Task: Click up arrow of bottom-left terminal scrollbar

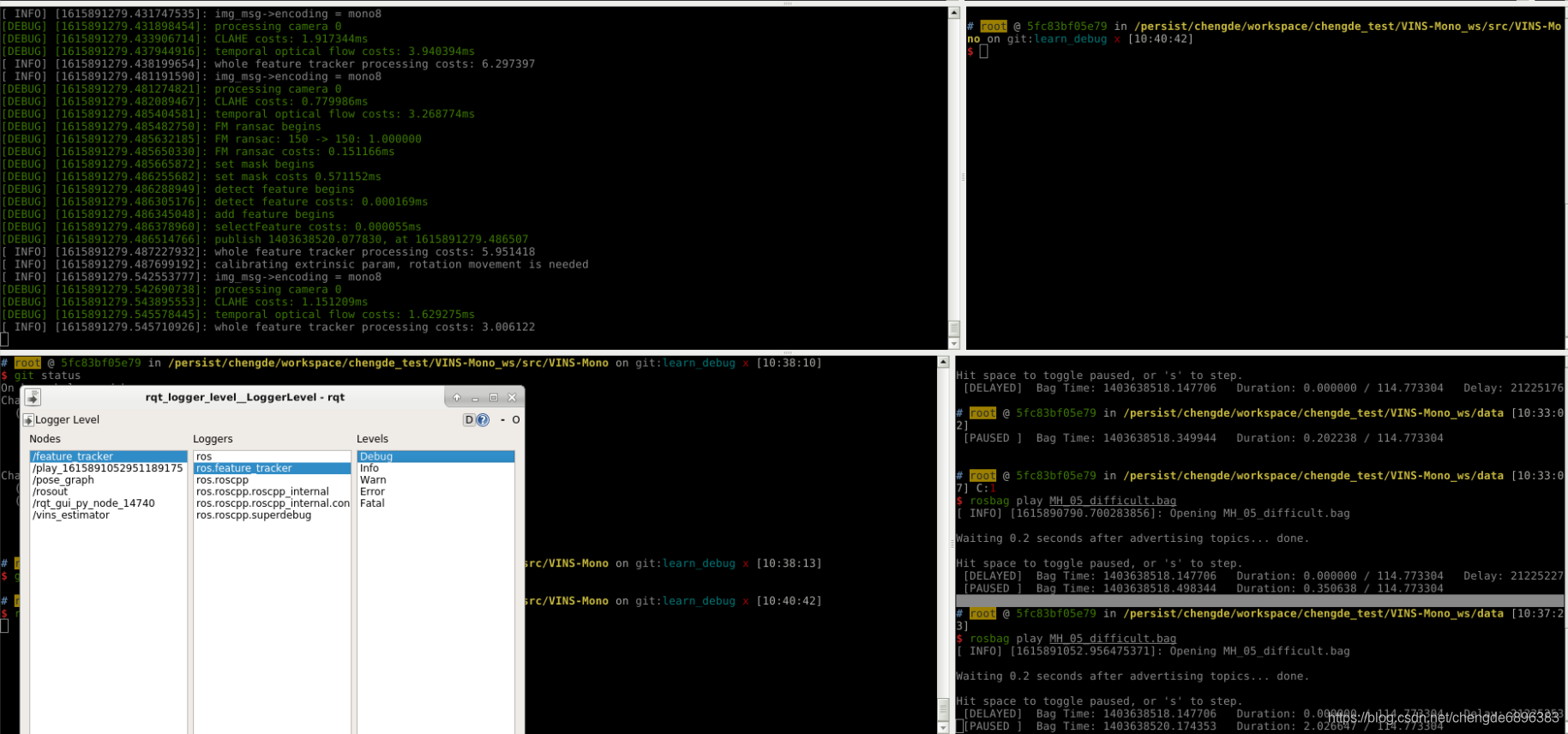Action: pyautogui.click(x=944, y=363)
